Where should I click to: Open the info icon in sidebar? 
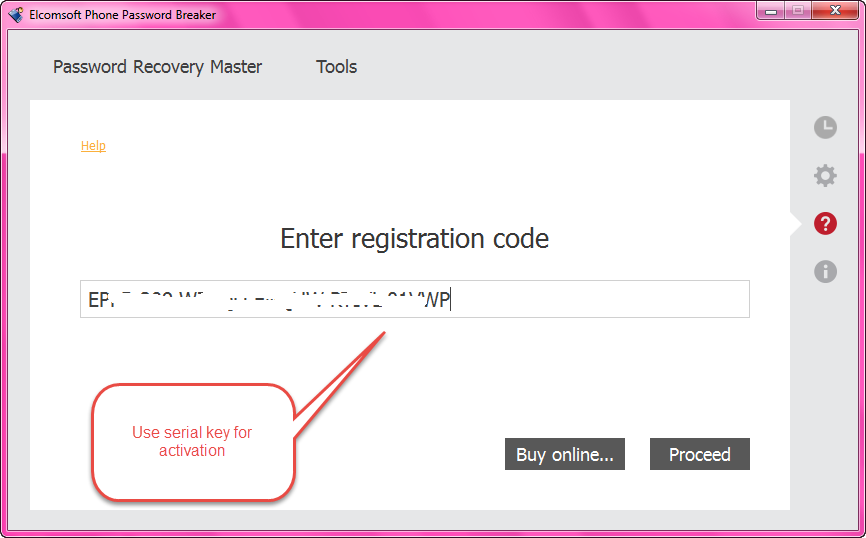point(825,272)
